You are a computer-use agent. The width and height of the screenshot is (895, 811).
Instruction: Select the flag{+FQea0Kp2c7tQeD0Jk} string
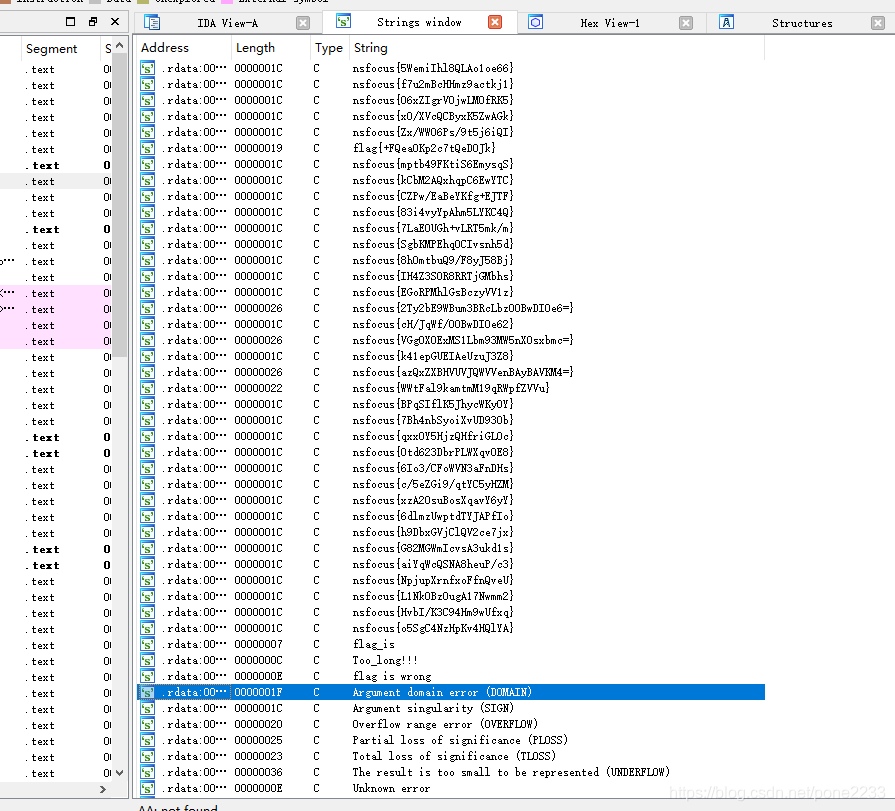coord(424,148)
